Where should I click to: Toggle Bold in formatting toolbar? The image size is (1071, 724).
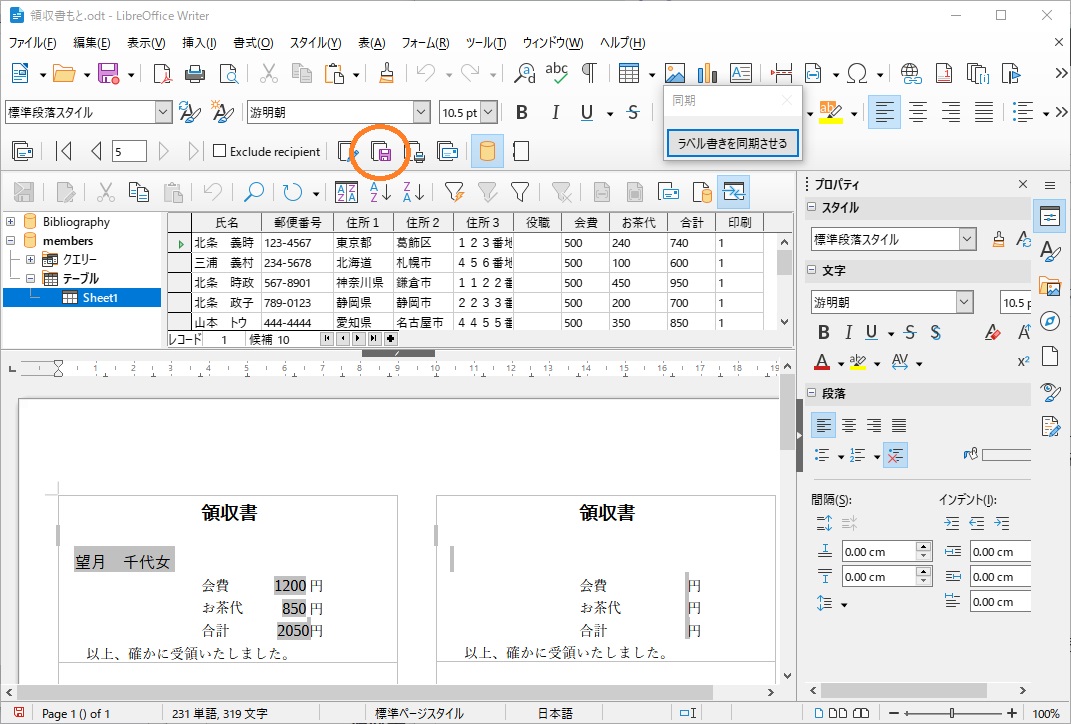click(522, 113)
